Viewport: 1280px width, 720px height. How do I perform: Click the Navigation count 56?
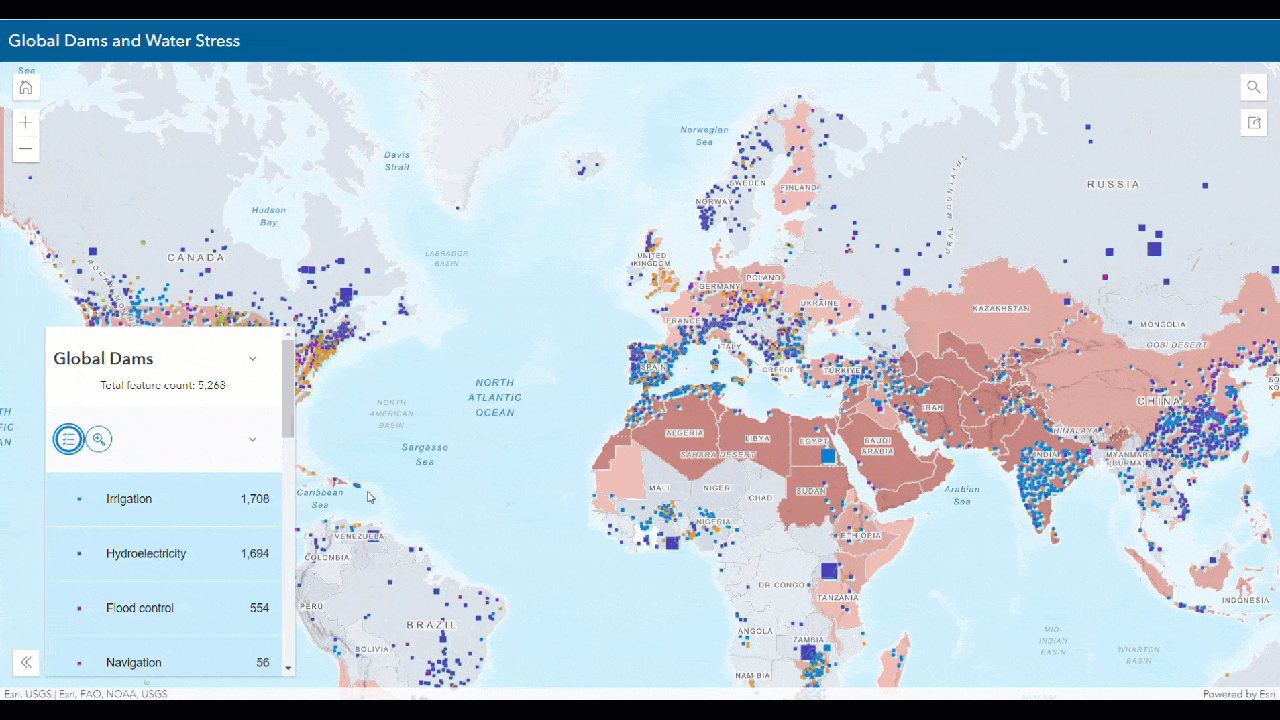click(x=263, y=662)
